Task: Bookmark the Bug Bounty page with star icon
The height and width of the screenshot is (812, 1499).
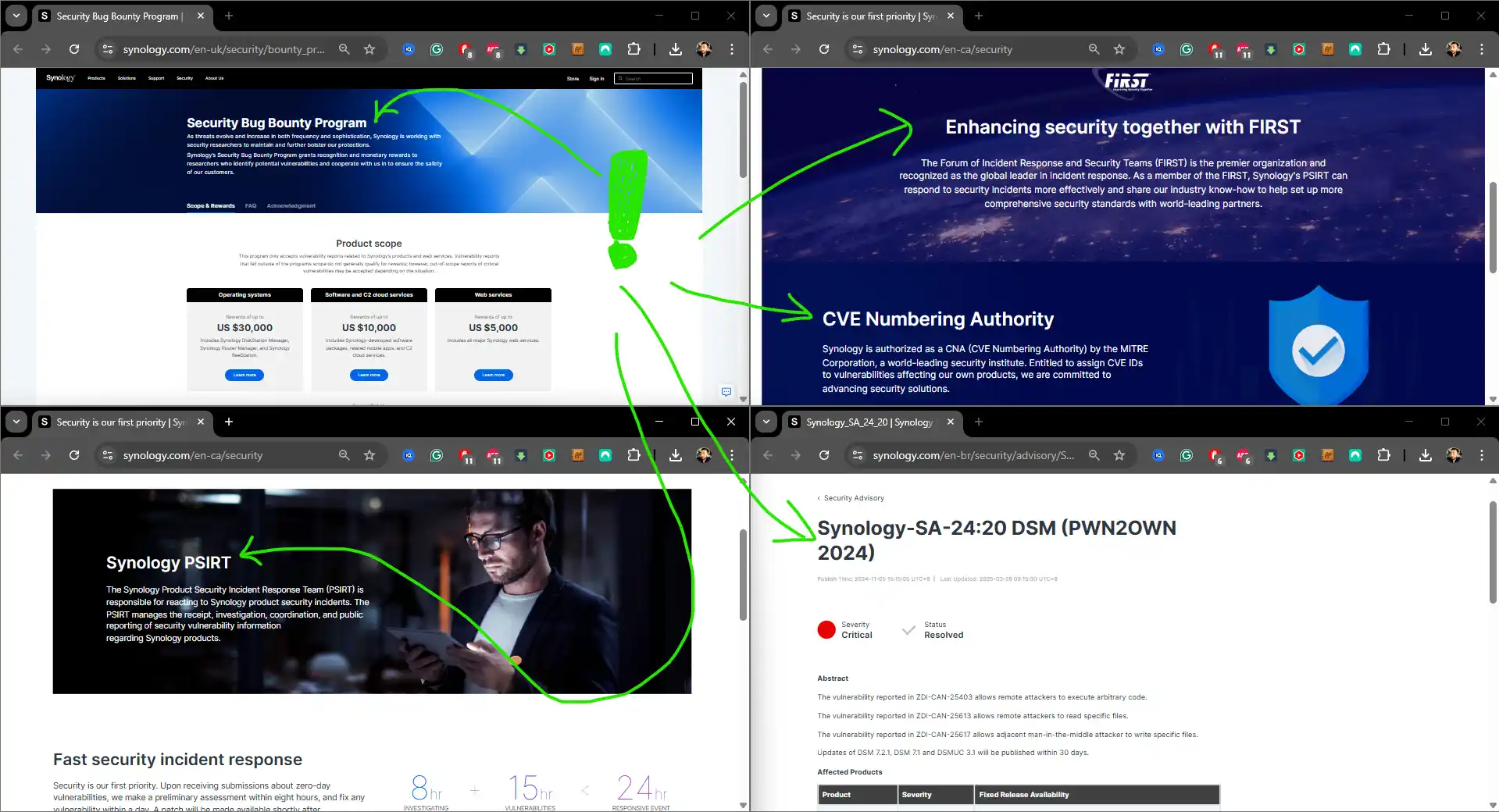Action: coord(369,49)
